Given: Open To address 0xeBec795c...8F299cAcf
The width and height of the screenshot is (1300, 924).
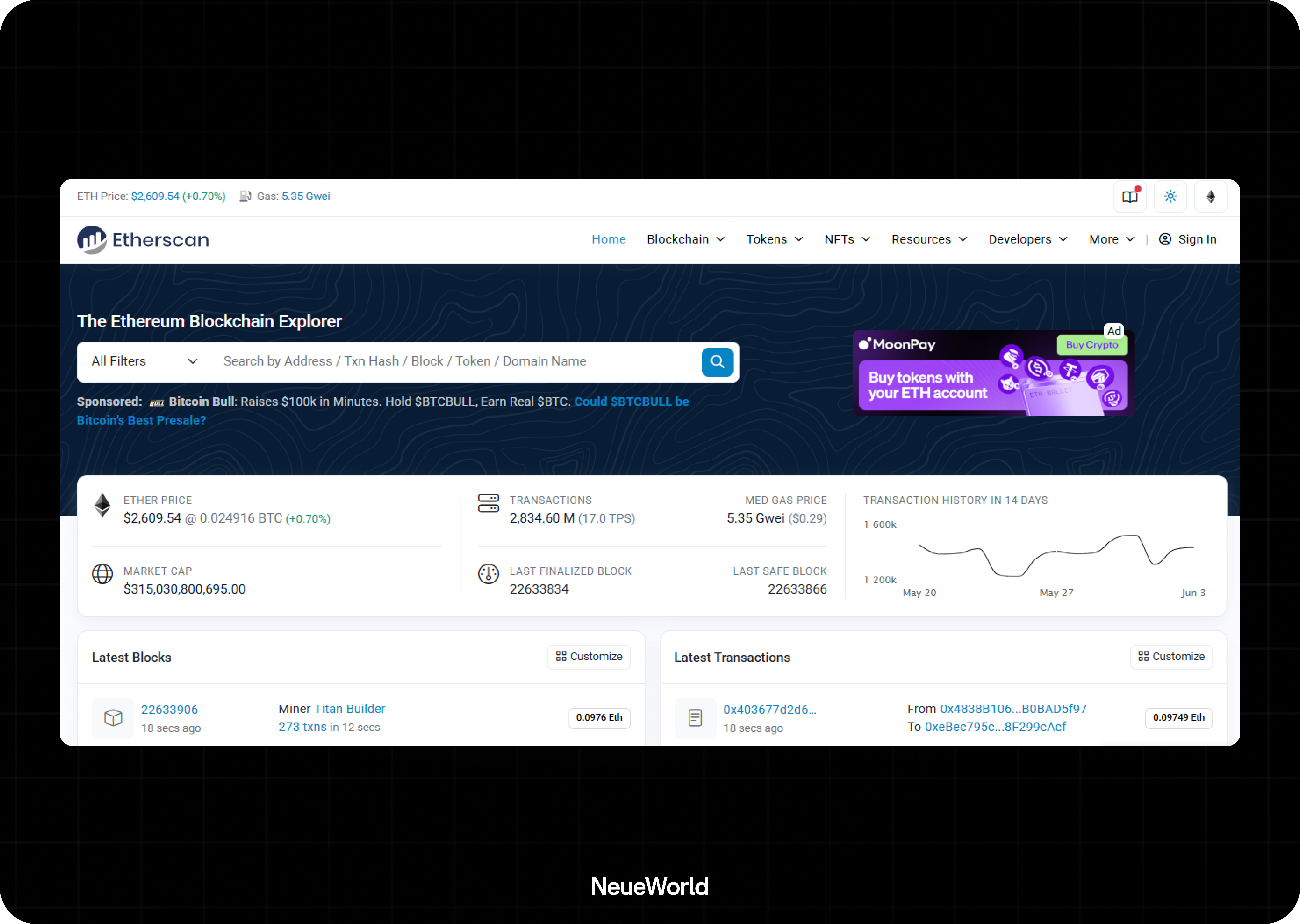Looking at the screenshot, I should pos(996,727).
